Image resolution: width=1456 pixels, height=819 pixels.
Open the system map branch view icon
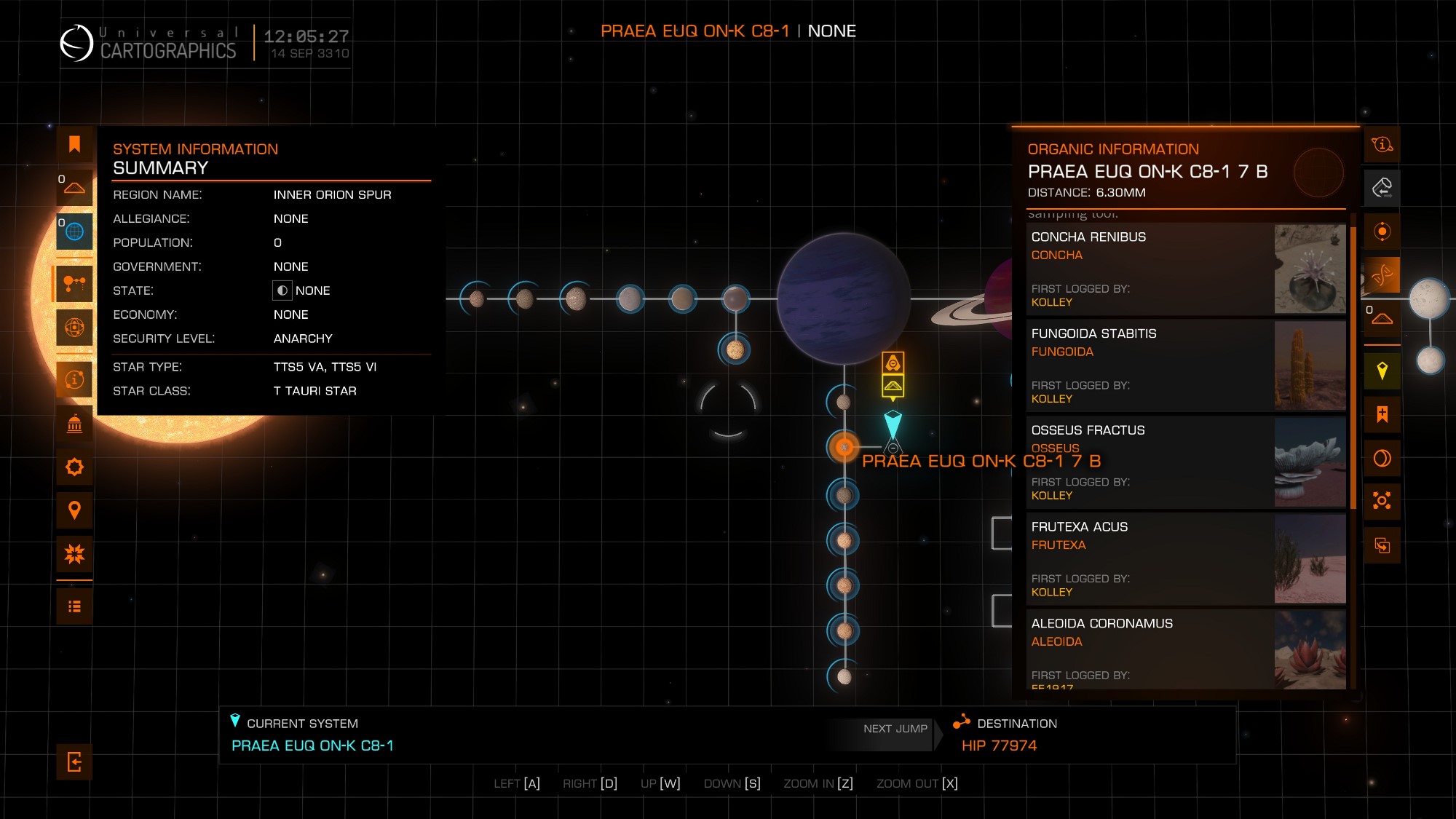point(74,283)
